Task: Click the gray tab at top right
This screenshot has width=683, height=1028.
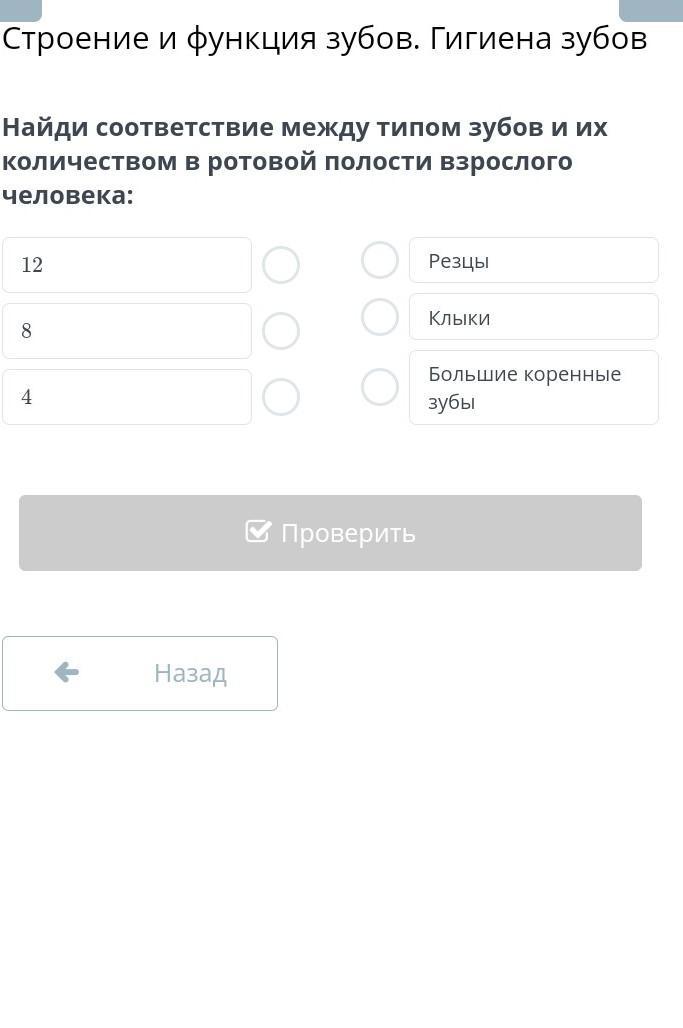Action: click(x=650, y=10)
